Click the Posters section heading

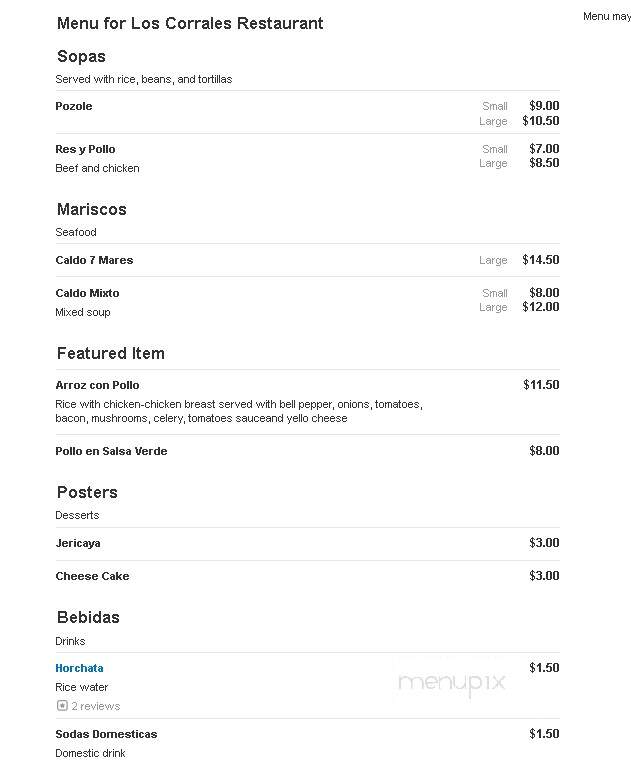tap(87, 492)
